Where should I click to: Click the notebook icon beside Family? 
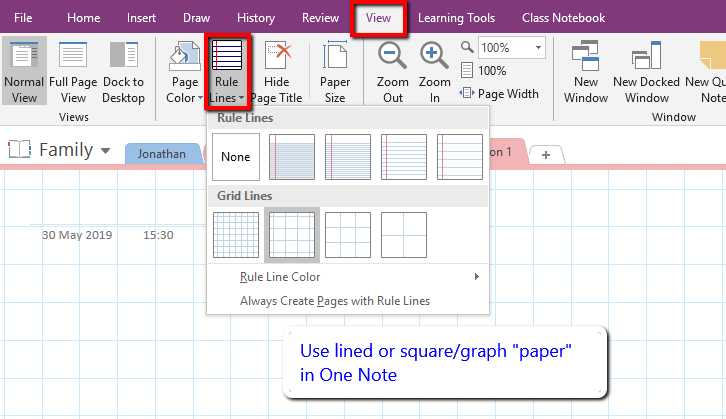tap(19, 150)
